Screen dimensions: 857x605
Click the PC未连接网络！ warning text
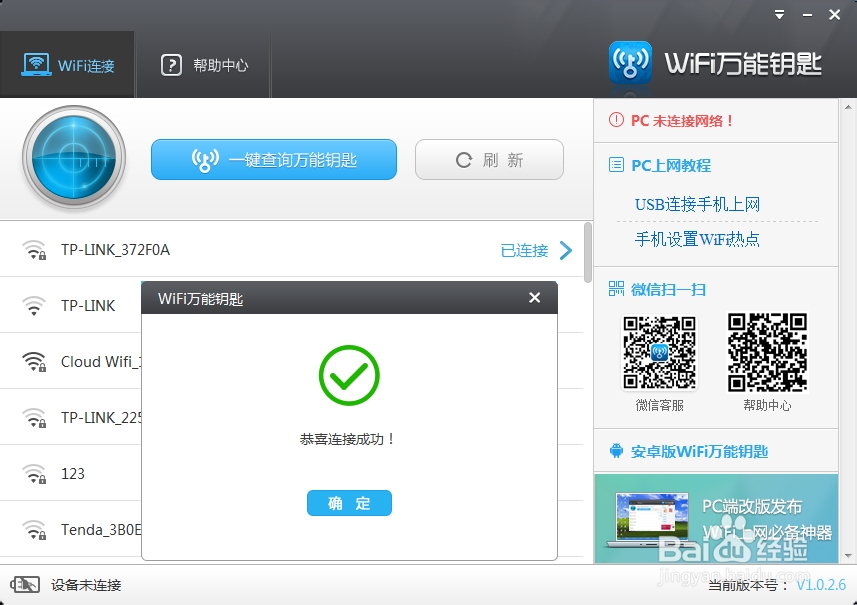pos(682,121)
